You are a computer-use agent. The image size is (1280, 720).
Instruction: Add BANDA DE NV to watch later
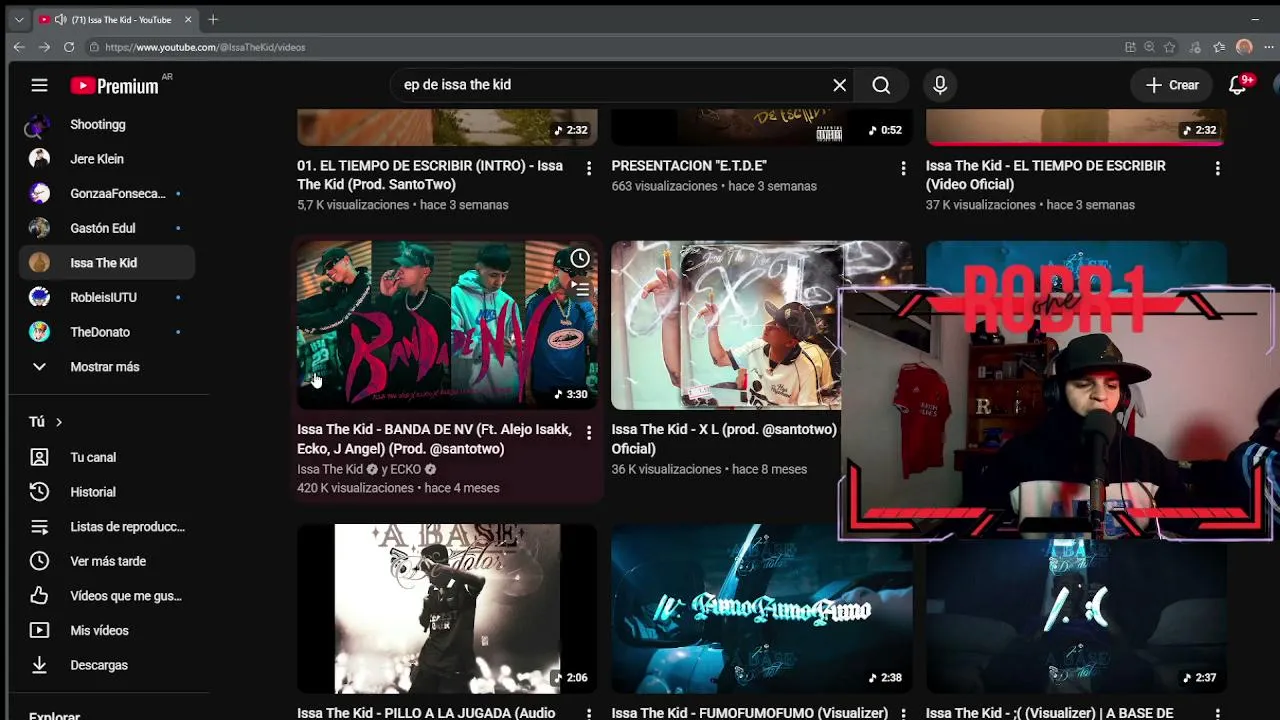coord(580,259)
